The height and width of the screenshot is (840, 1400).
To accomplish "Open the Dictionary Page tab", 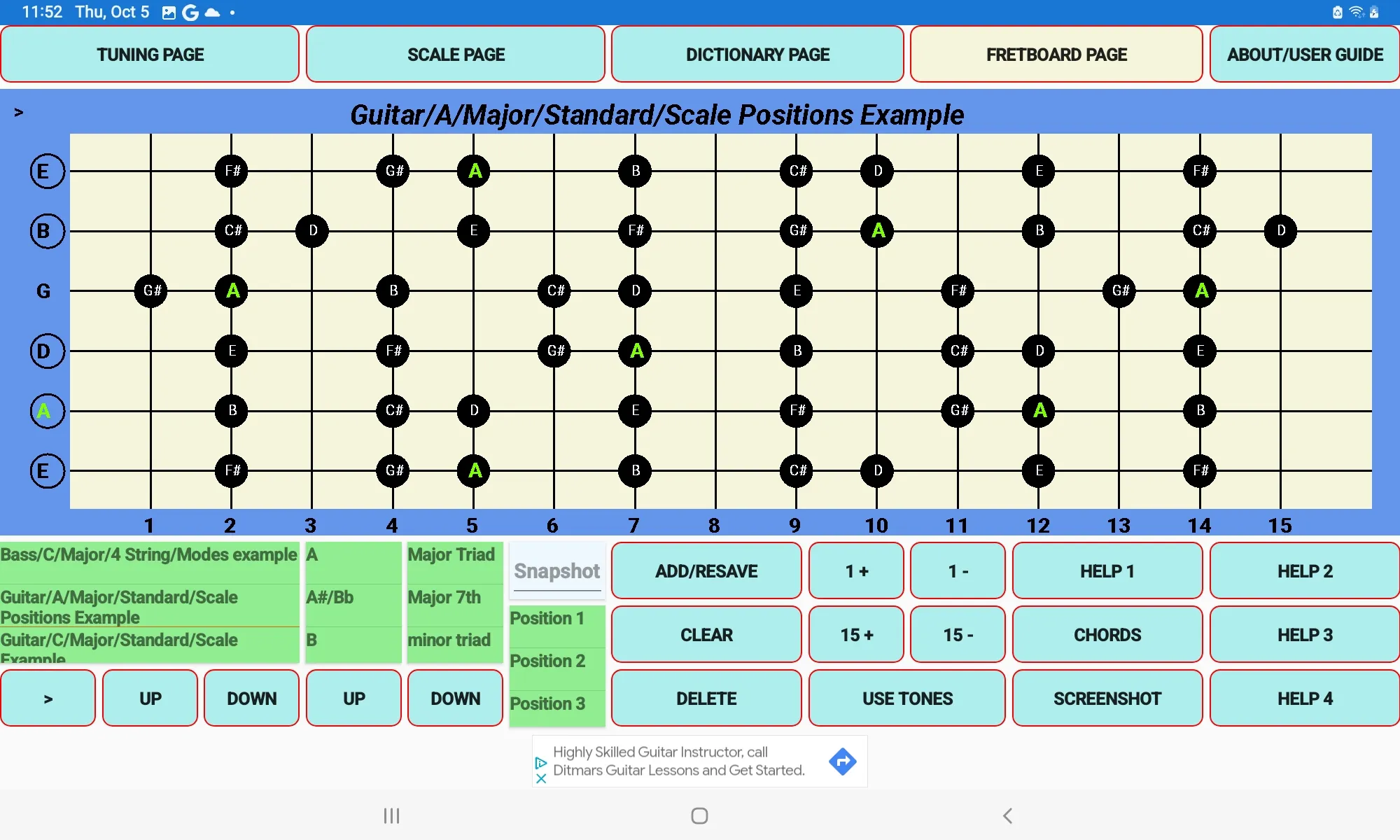I will click(x=757, y=55).
